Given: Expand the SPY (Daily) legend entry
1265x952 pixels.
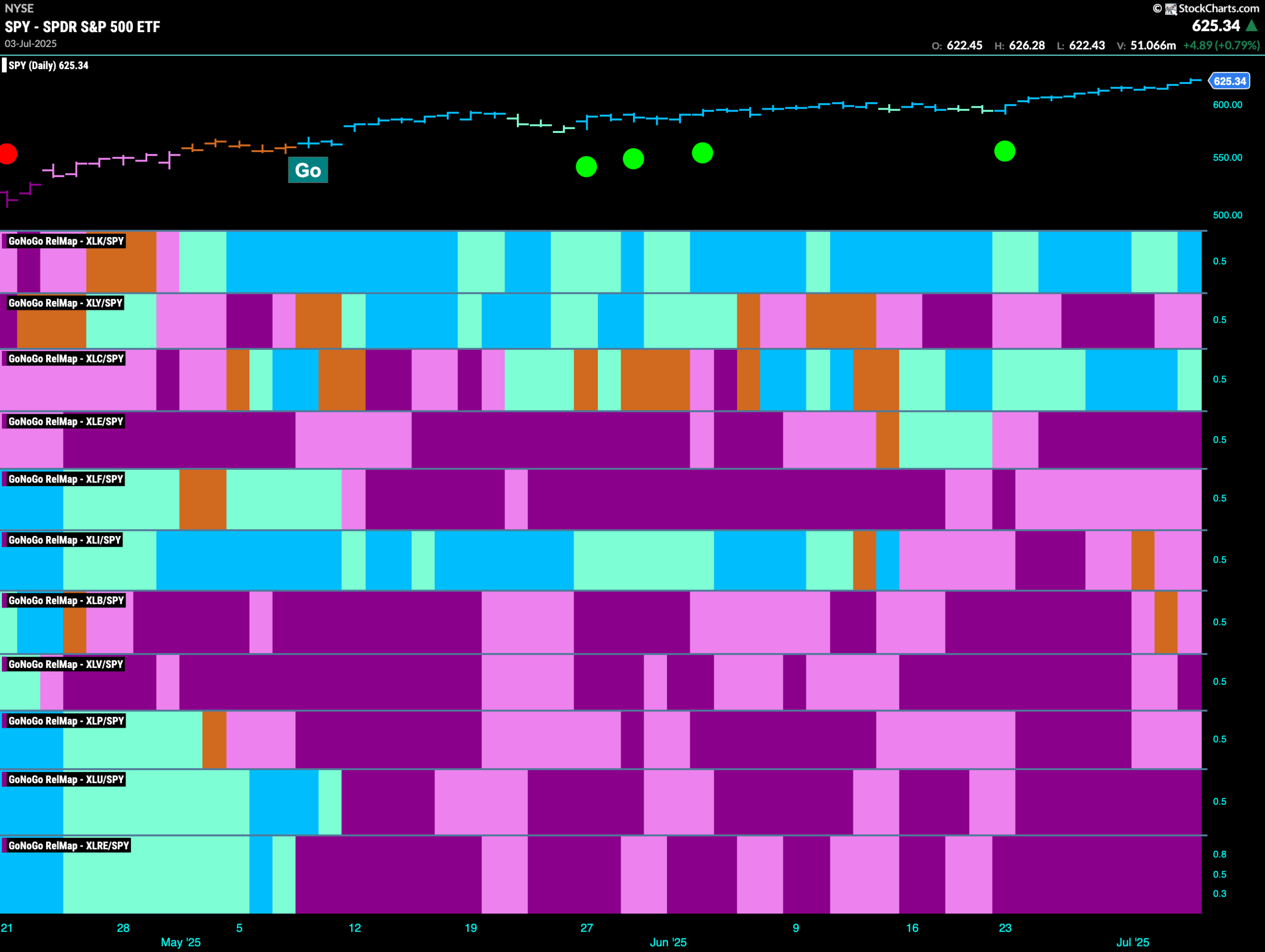Looking at the screenshot, I should (47, 66).
